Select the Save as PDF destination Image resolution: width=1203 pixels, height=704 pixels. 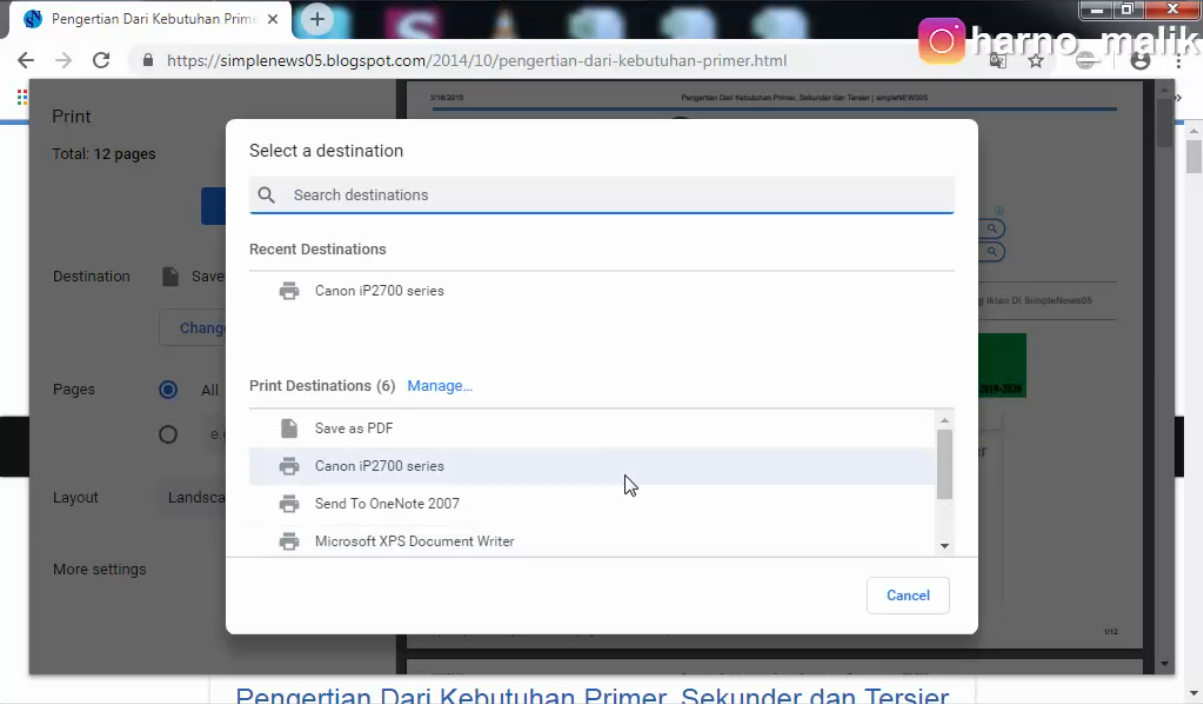tap(355, 428)
